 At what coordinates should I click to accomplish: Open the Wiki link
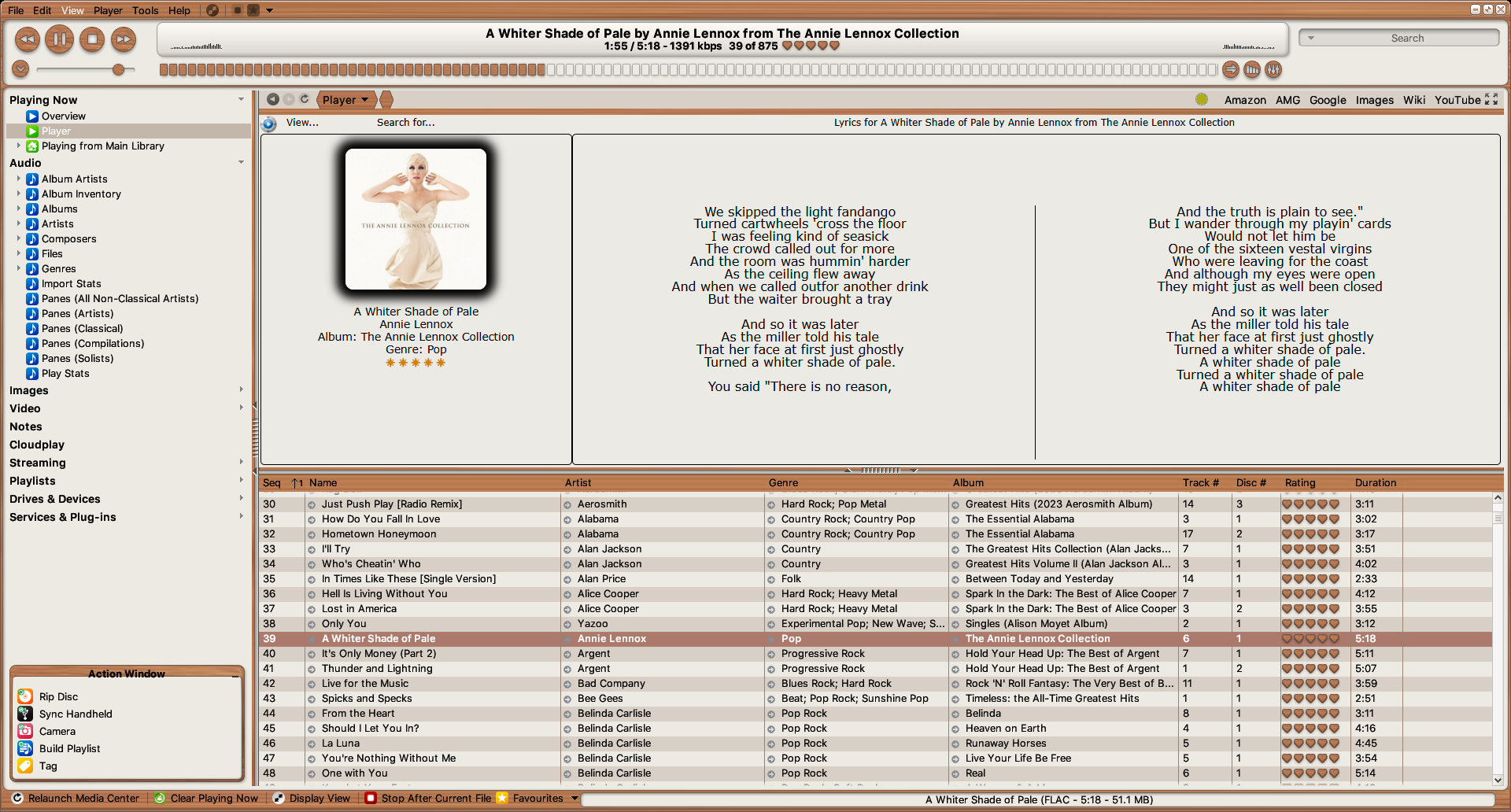click(x=1414, y=100)
